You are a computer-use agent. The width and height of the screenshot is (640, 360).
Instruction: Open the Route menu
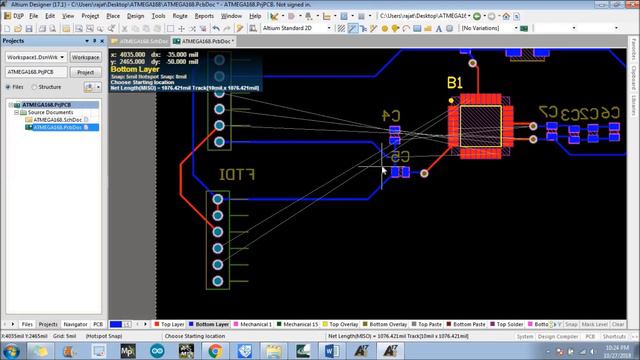(x=180, y=16)
